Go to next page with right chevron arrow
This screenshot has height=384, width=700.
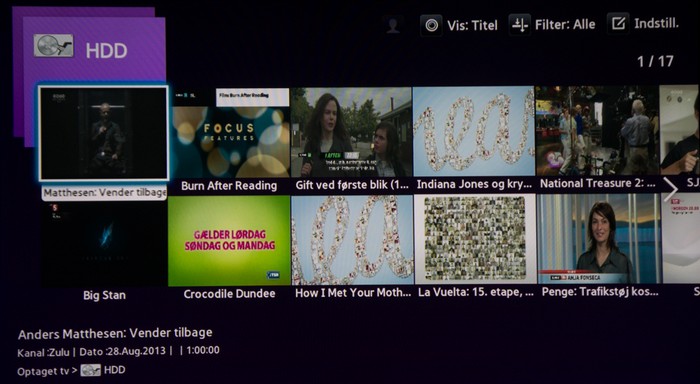click(x=670, y=189)
